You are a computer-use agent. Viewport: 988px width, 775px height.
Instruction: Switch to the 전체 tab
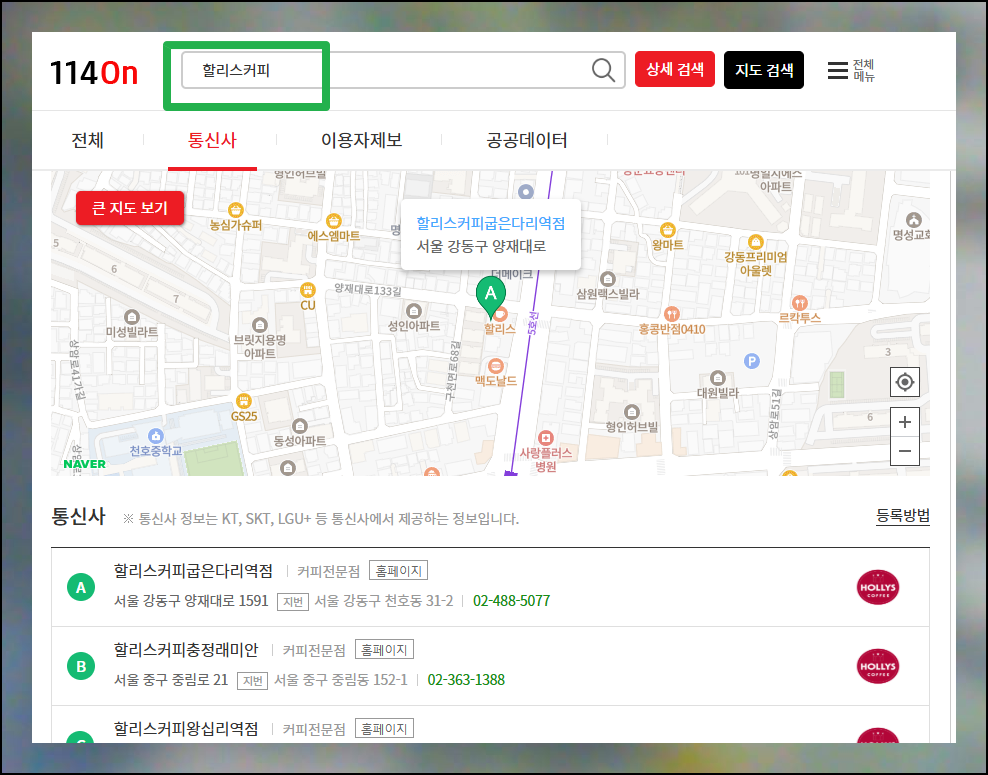[x=88, y=140]
